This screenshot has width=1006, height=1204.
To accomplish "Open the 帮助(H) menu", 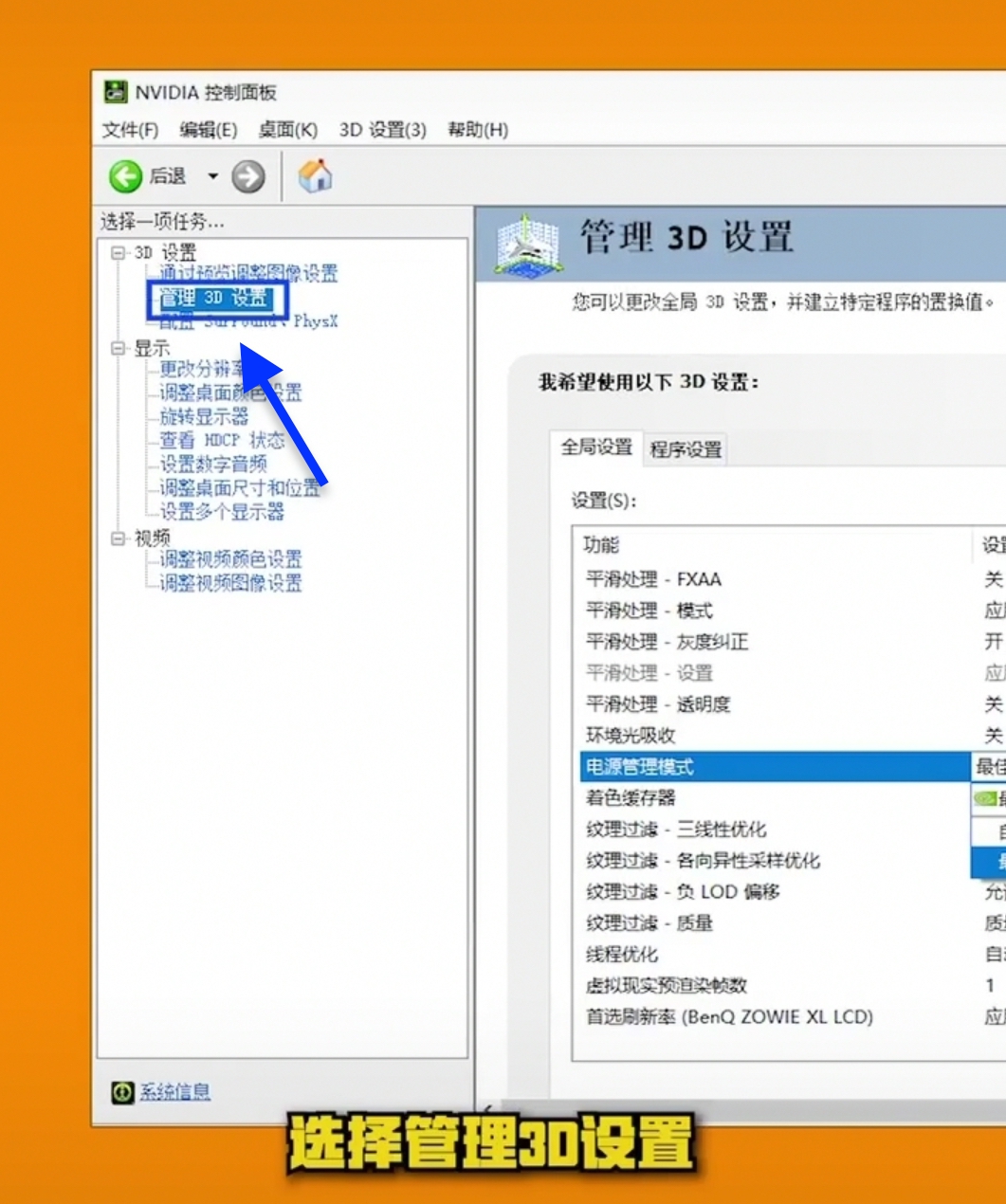I will tap(480, 130).
